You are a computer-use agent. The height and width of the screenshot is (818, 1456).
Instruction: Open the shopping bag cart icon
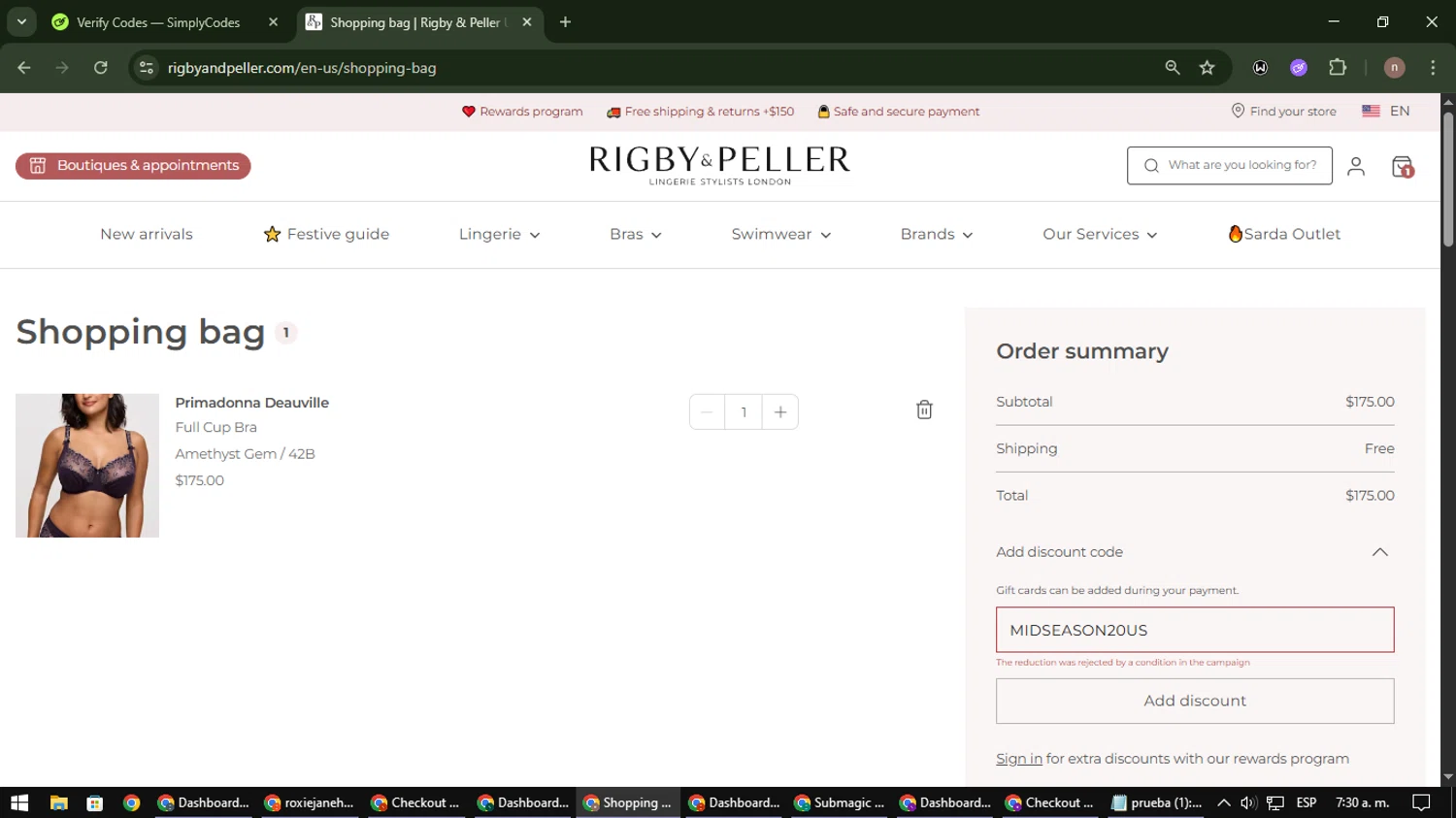point(1402,167)
